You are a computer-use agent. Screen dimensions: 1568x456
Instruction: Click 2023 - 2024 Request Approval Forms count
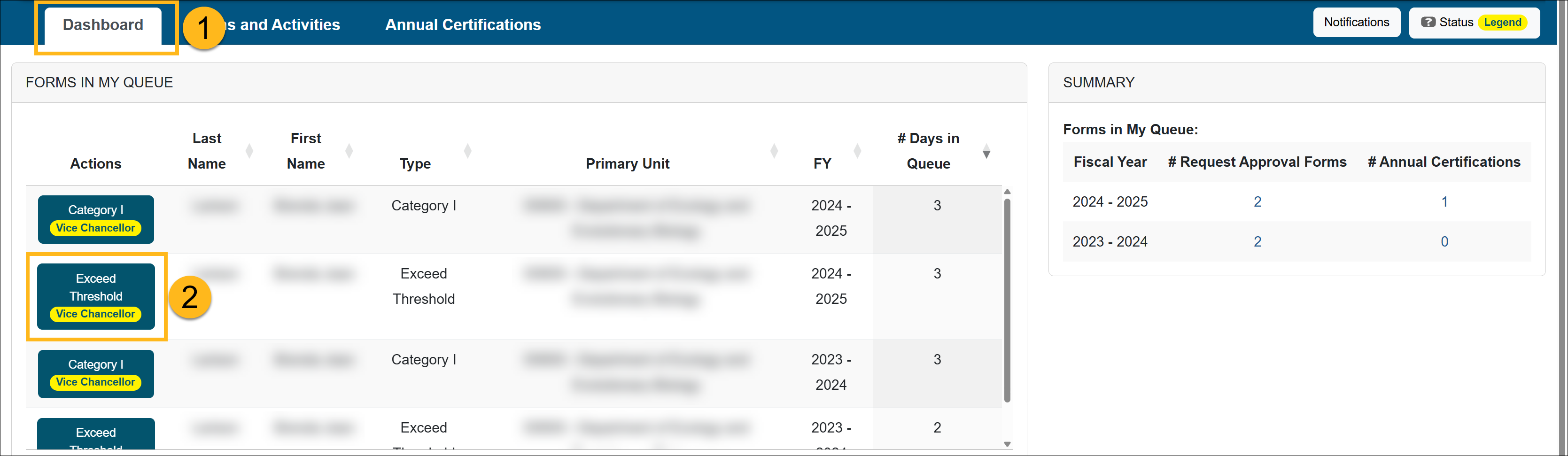coord(1257,242)
